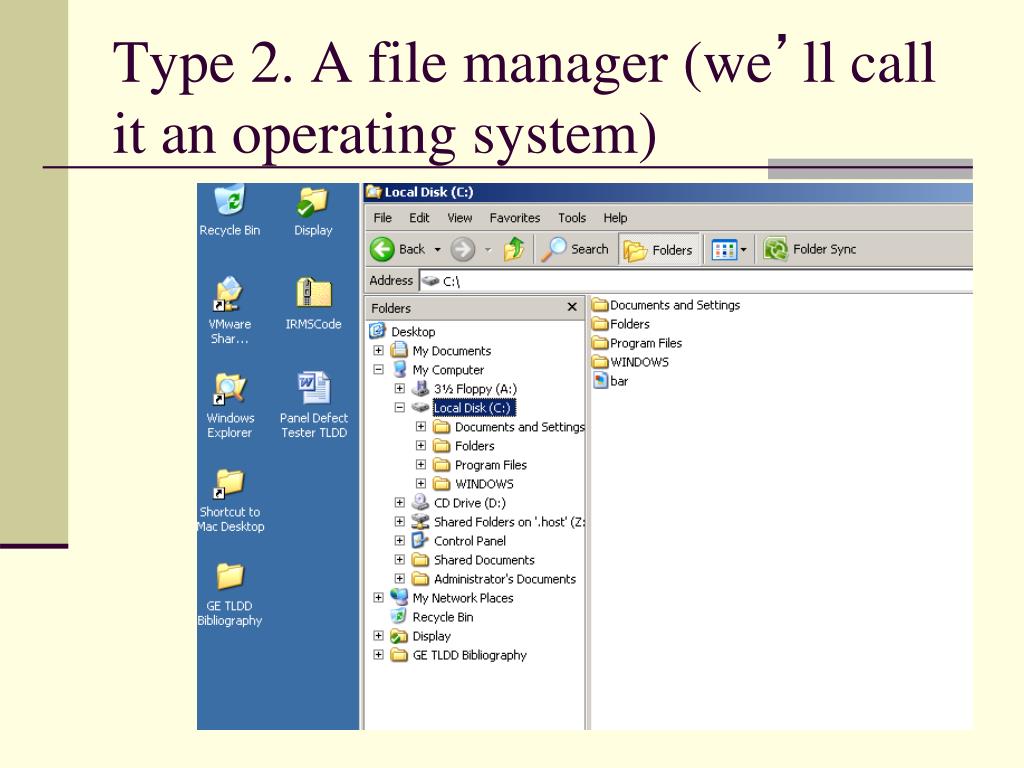Open the Tools menu

pos(572,217)
